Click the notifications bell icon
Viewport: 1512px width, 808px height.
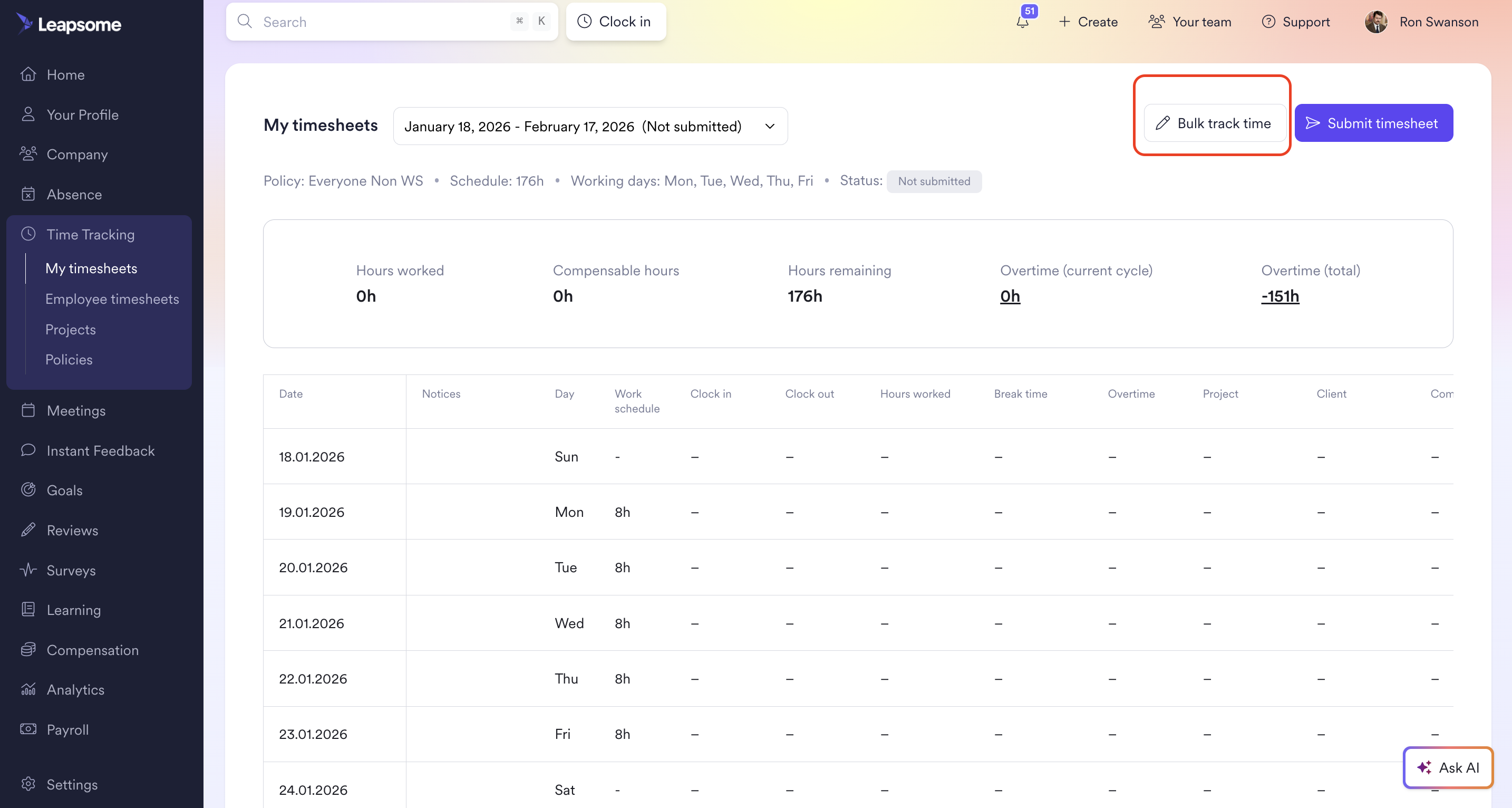pyautogui.click(x=1022, y=22)
